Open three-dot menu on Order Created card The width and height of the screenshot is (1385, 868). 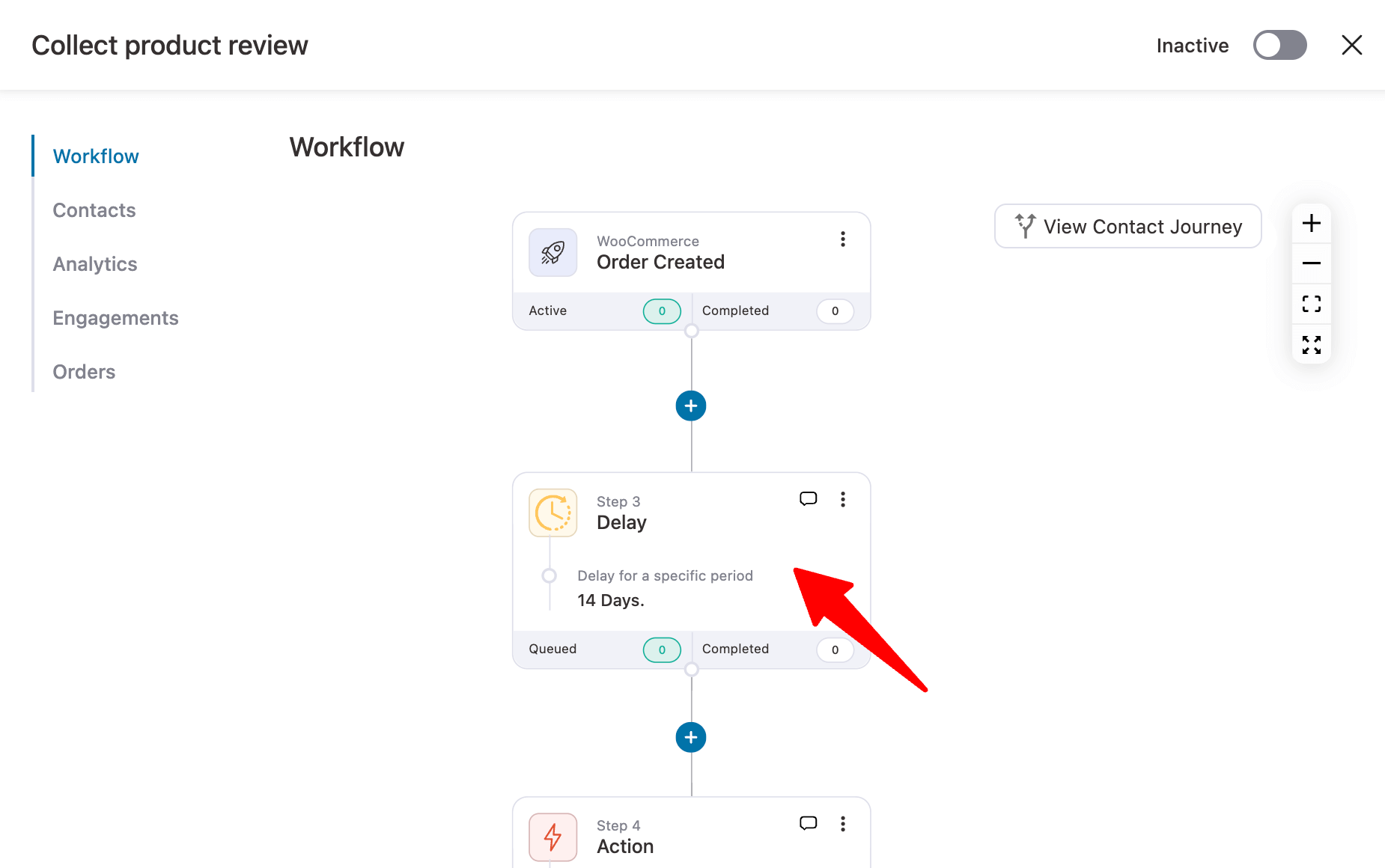(842, 239)
